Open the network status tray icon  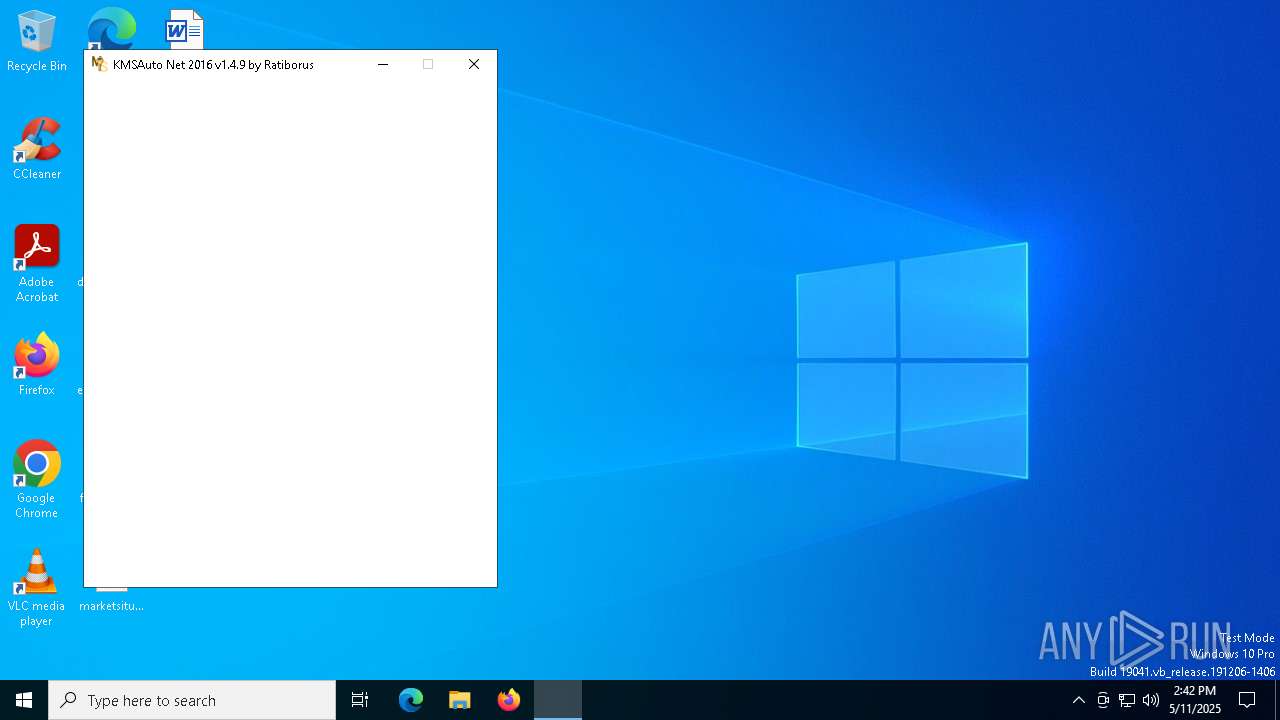pos(1127,700)
